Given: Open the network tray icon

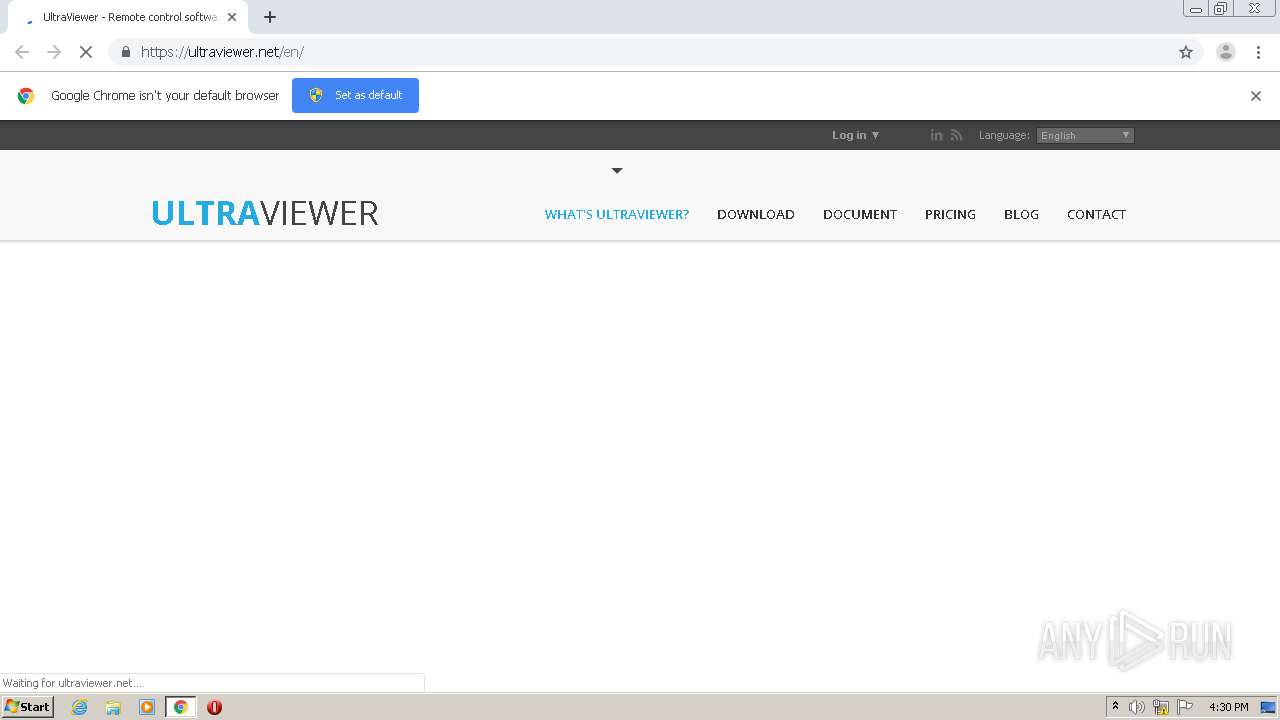Looking at the screenshot, I should [1161, 707].
